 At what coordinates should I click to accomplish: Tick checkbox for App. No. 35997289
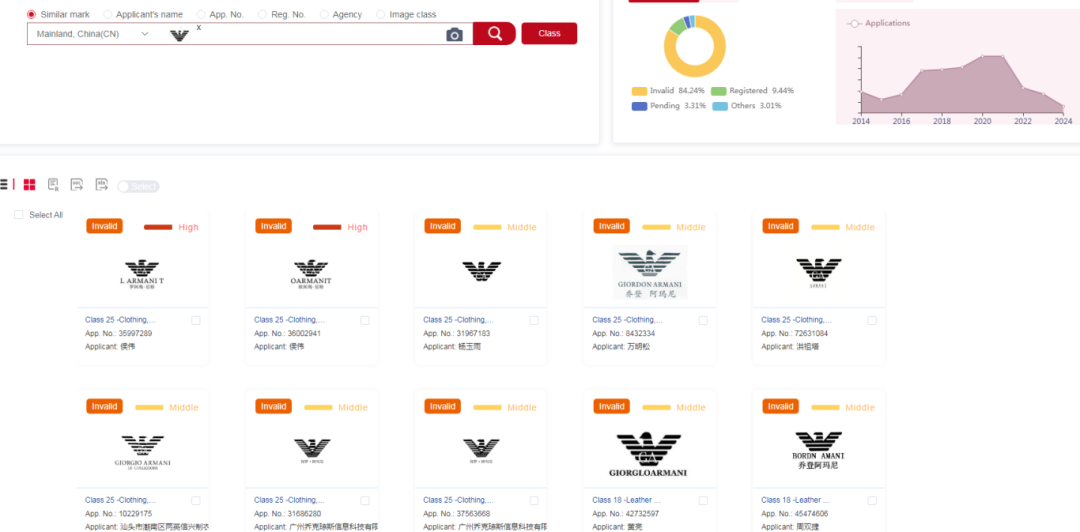click(x=196, y=320)
